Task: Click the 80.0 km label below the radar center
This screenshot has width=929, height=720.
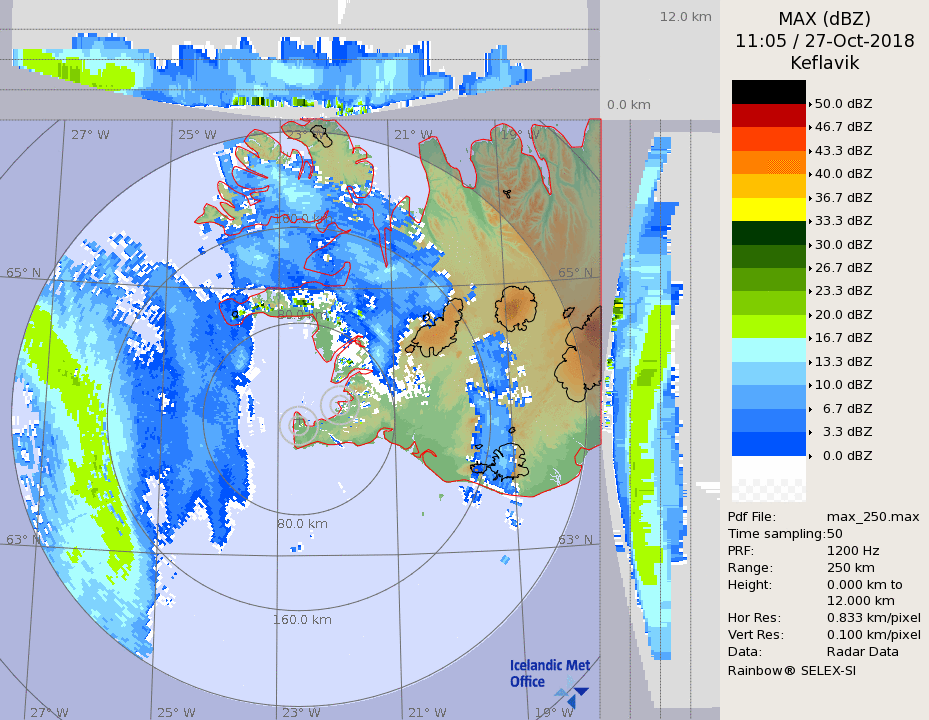Action: tap(302, 523)
